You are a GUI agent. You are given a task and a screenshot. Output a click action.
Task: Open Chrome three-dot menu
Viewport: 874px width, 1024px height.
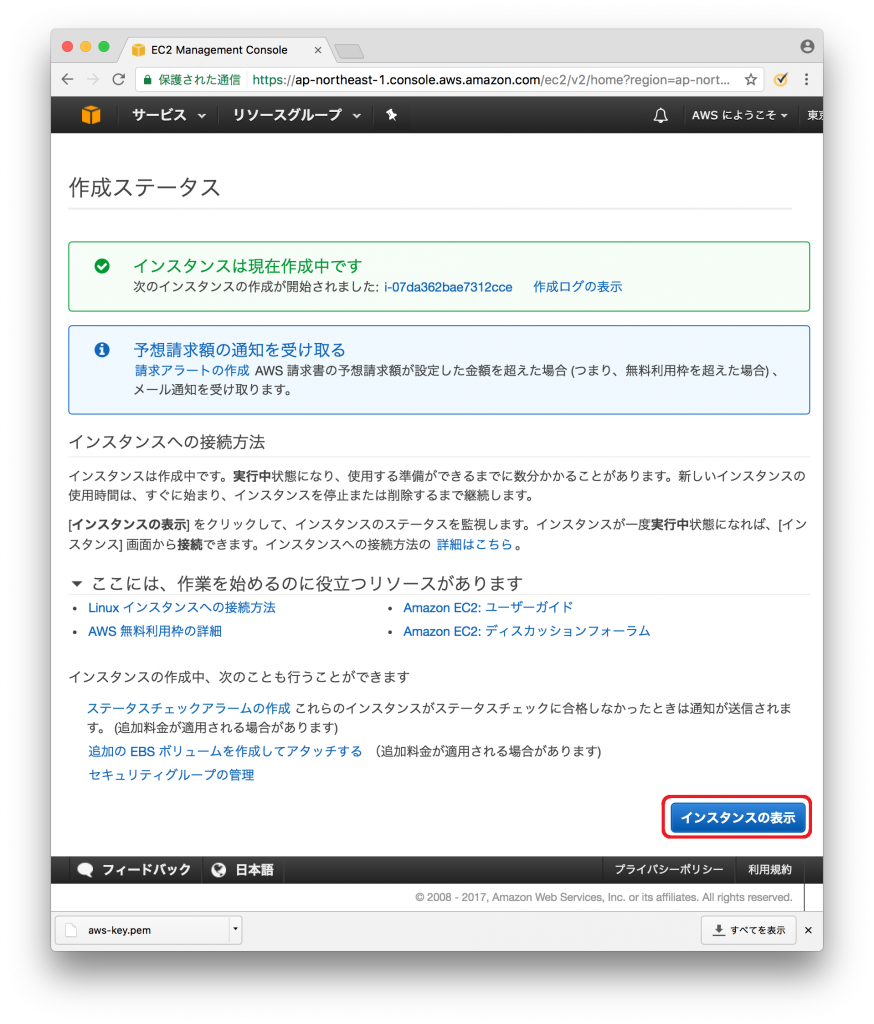point(807,80)
